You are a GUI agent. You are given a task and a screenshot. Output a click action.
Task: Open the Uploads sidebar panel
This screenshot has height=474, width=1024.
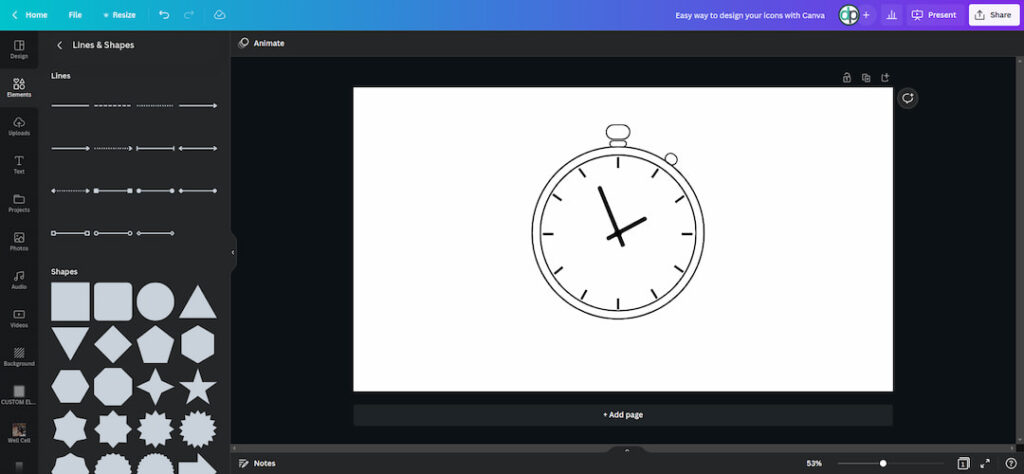[x=19, y=127]
